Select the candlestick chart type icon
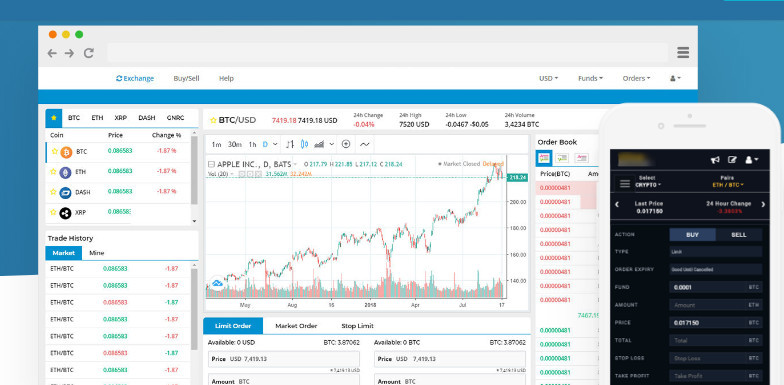The width and height of the screenshot is (784, 385). point(304,144)
